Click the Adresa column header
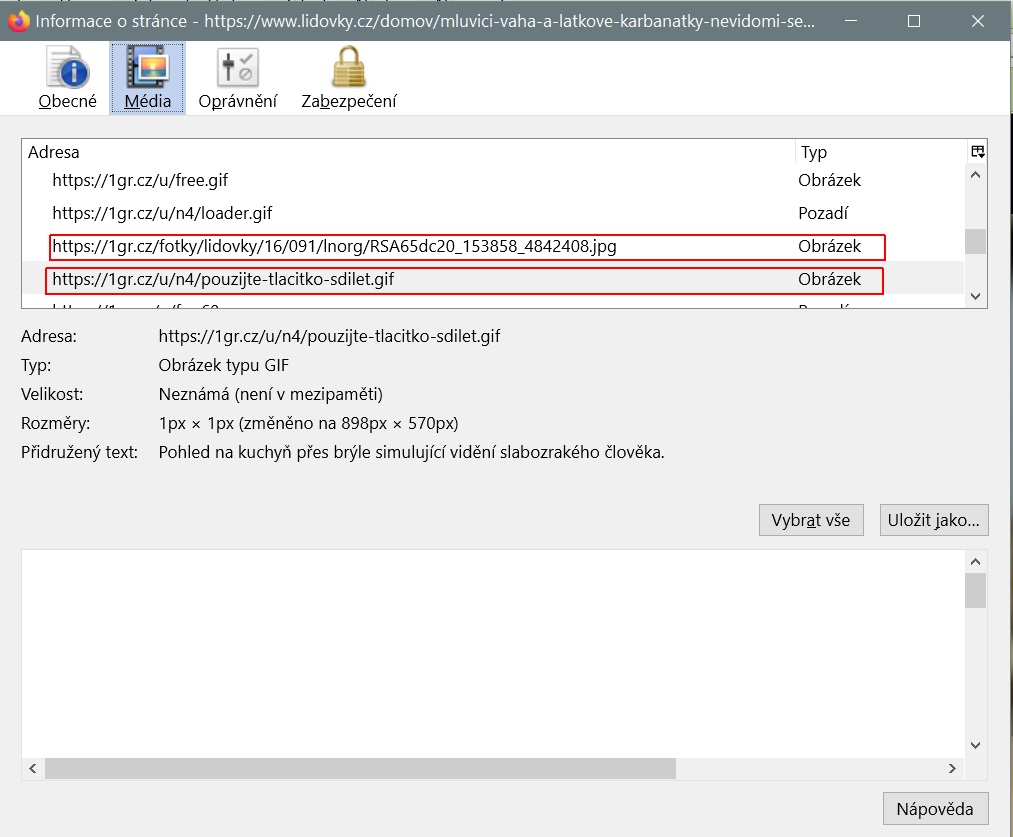The image size is (1013, 837). coord(408,152)
